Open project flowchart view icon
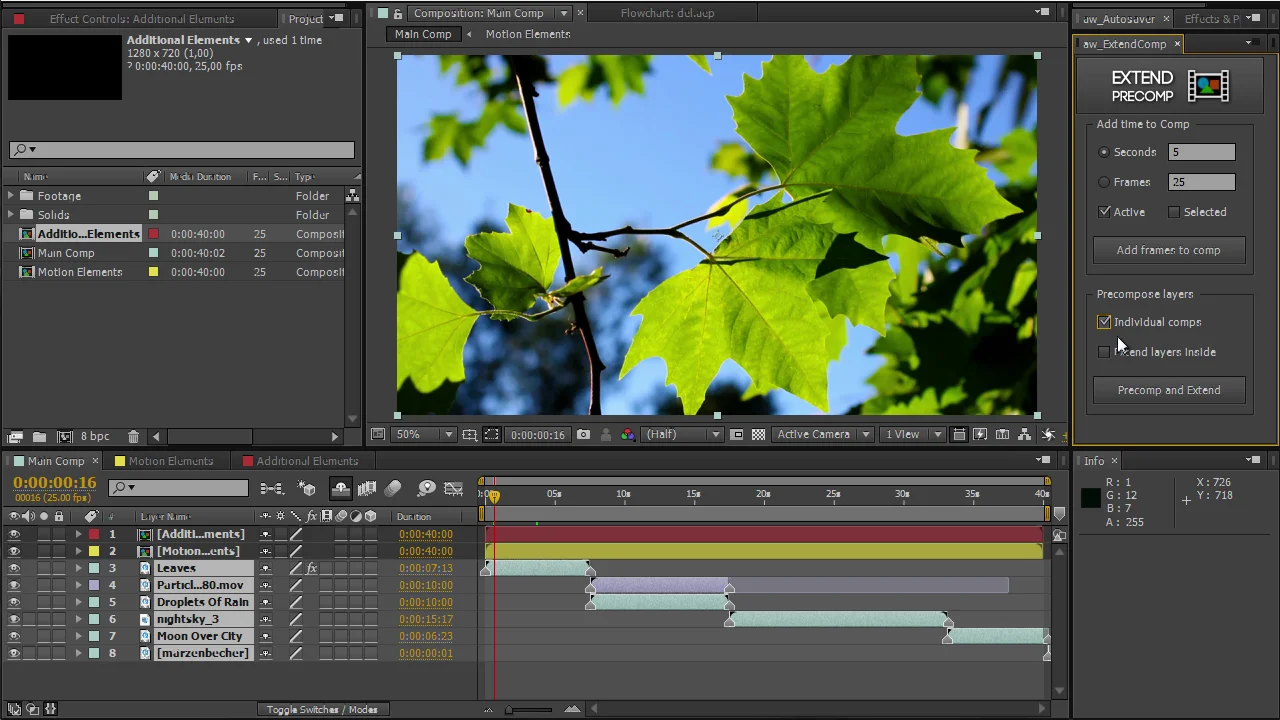This screenshot has height=720, width=1280. pos(352,196)
